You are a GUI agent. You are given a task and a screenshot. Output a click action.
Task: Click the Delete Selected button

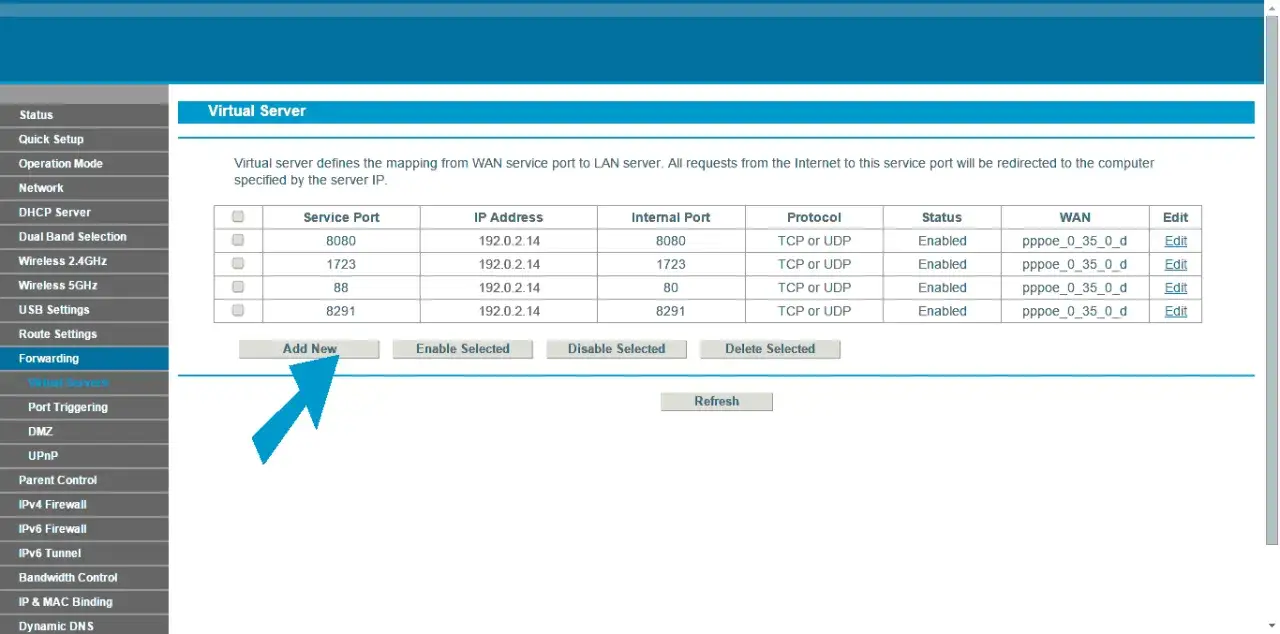tap(769, 348)
